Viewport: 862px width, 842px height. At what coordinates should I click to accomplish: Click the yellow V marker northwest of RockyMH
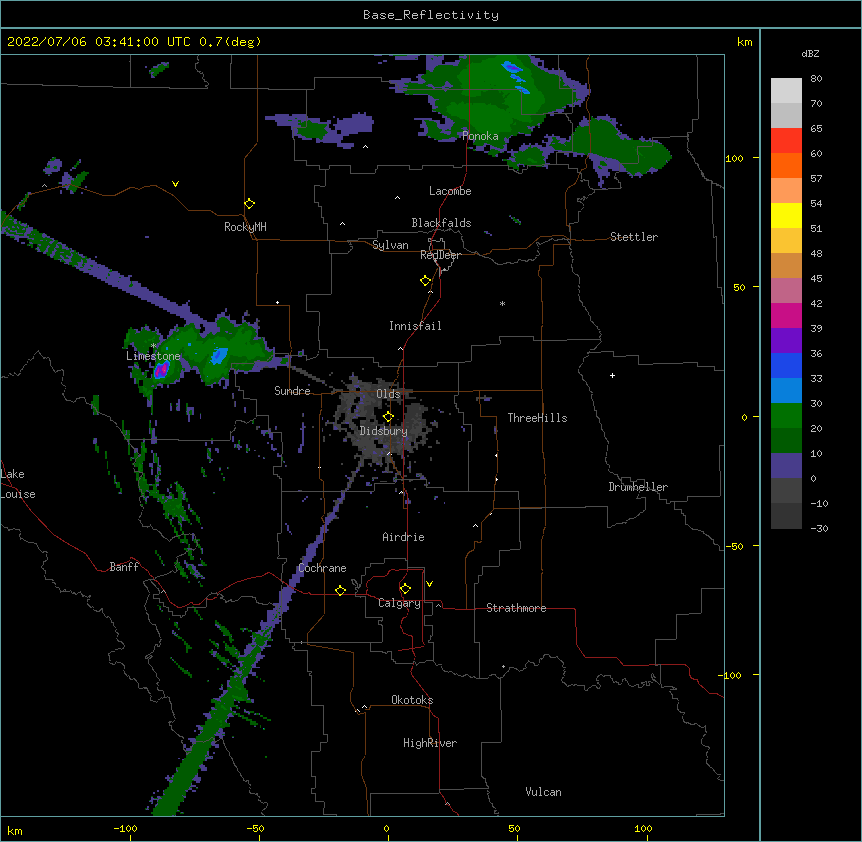coord(175,184)
